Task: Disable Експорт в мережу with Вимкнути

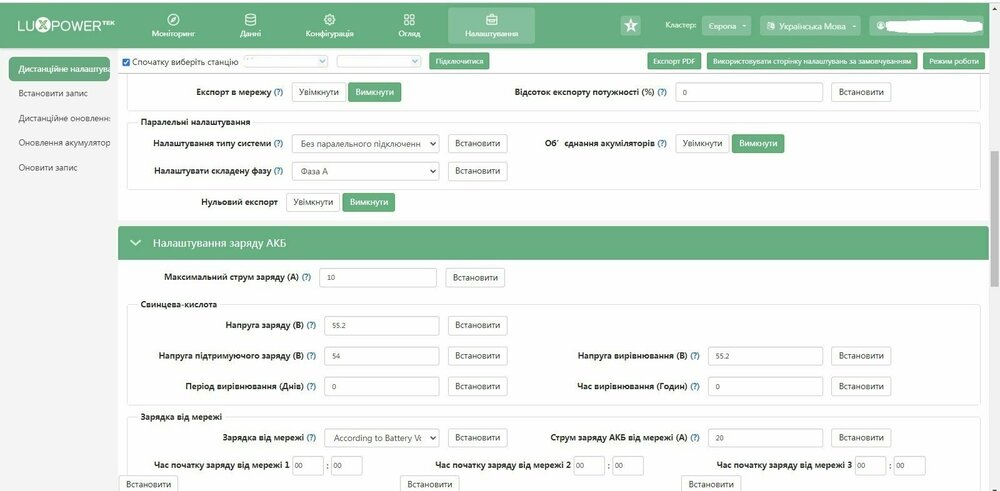Action: [x=374, y=92]
